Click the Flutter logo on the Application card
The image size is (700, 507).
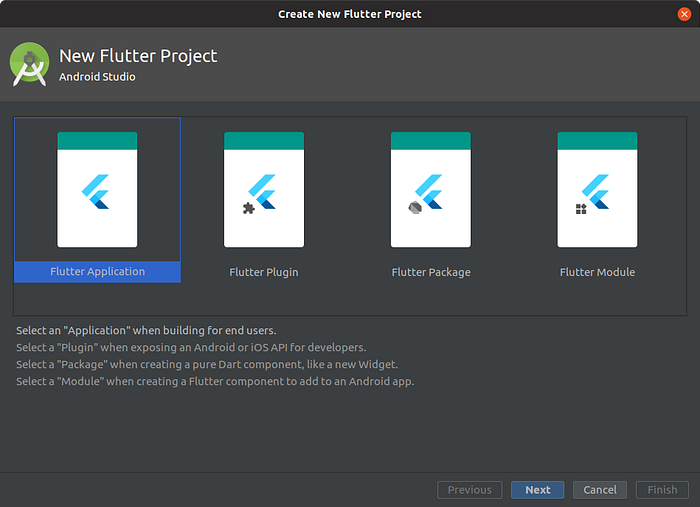coord(96,191)
